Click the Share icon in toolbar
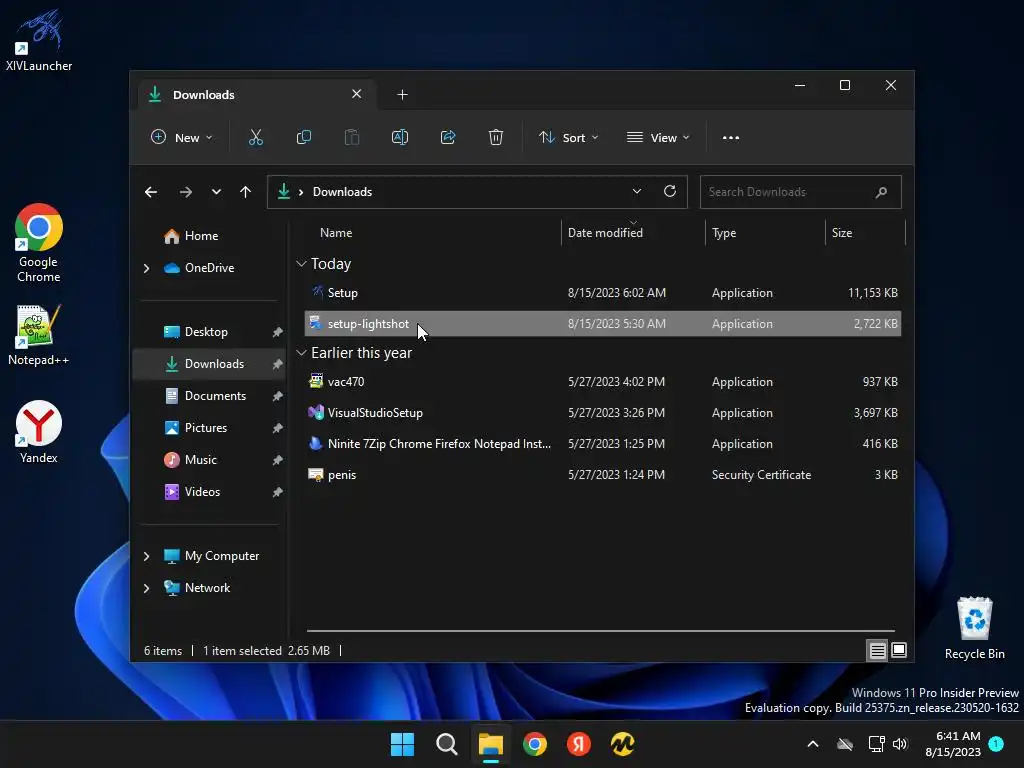This screenshot has height=768, width=1024. [448, 138]
